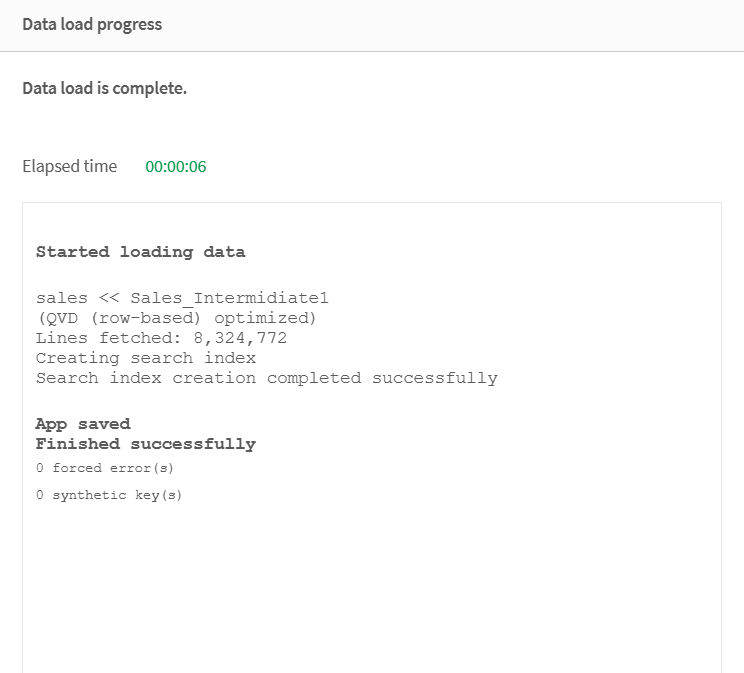Select the QVD row-based optimized line
The image size is (744, 673).
click(176, 318)
